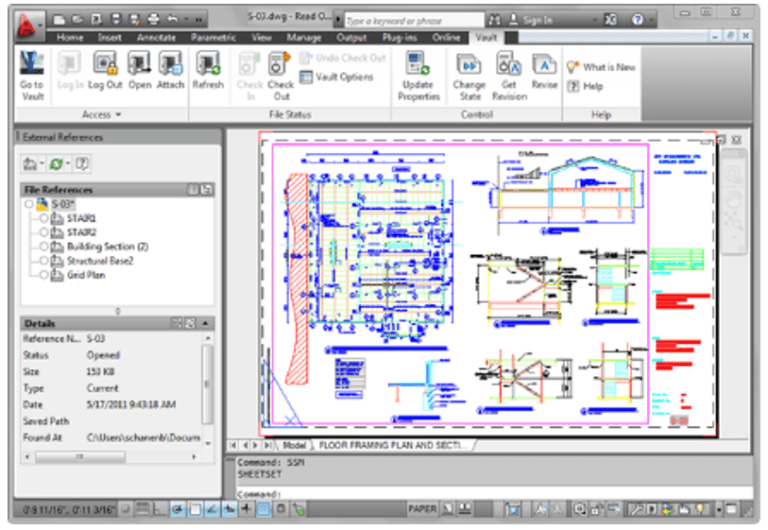Toggle the L-shaped Ortho mode icon in status bar
The image size is (768, 530).
point(159,509)
